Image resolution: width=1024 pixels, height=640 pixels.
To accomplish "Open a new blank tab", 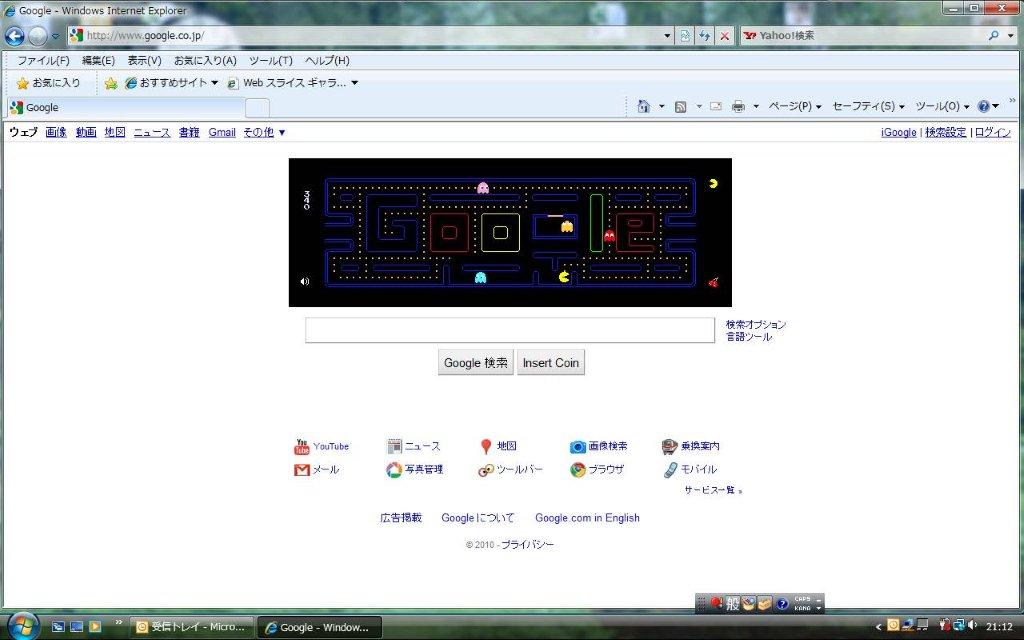I will click(257, 108).
